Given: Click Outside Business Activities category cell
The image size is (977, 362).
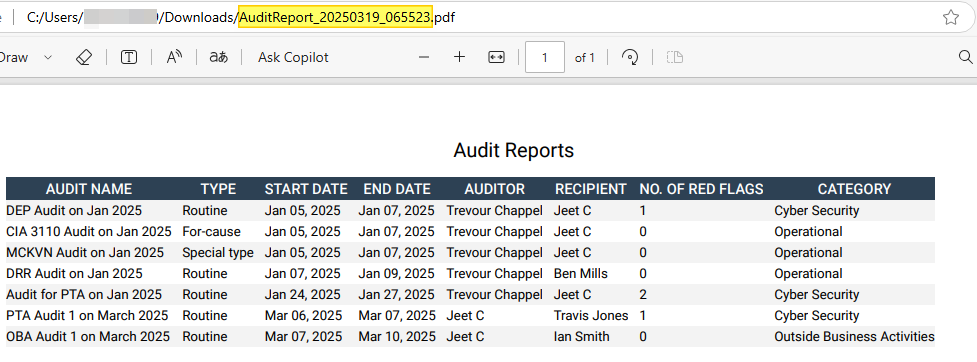Looking at the screenshot, I should (854, 337).
